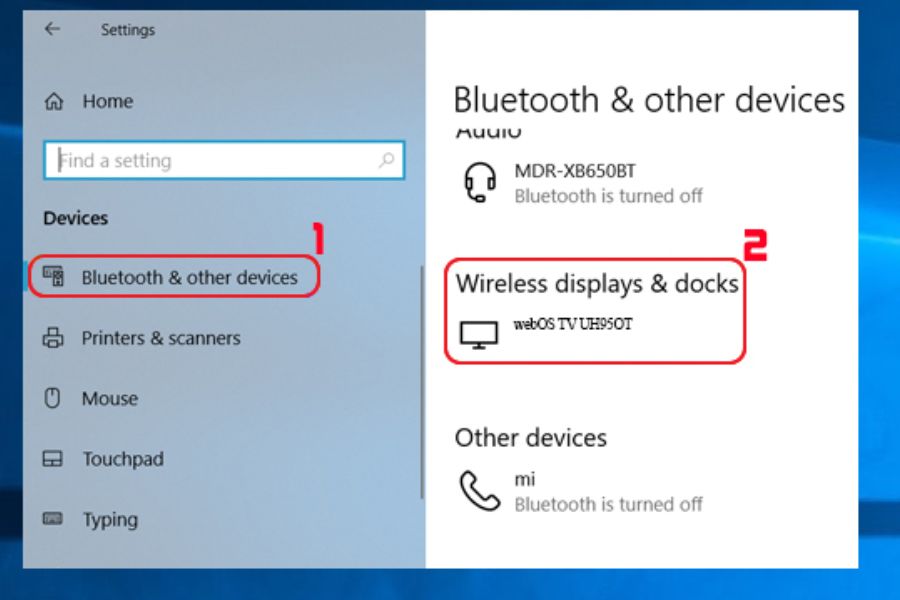Screen dimensions: 900x600
Task: Click the Touchpad icon in sidebar
Action: pos(53,460)
